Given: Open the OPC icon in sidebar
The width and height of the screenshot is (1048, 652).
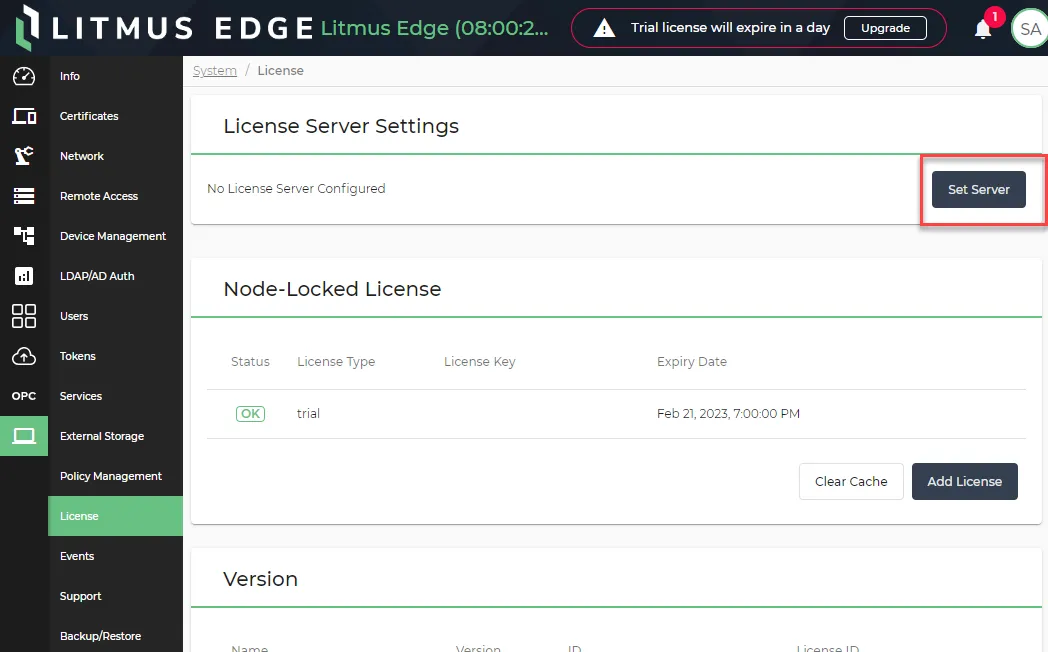Looking at the screenshot, I should click(24, 396).
